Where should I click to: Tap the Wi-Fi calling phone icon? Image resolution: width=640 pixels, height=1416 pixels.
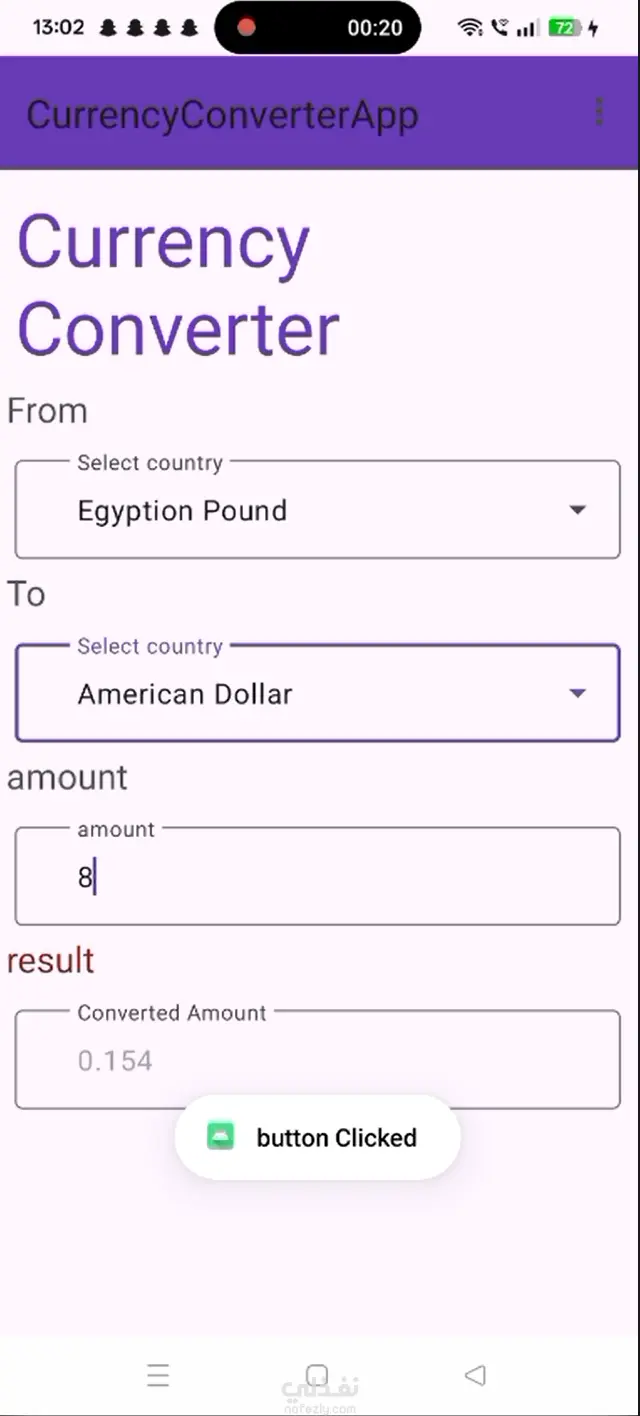[x=499, y=28]
